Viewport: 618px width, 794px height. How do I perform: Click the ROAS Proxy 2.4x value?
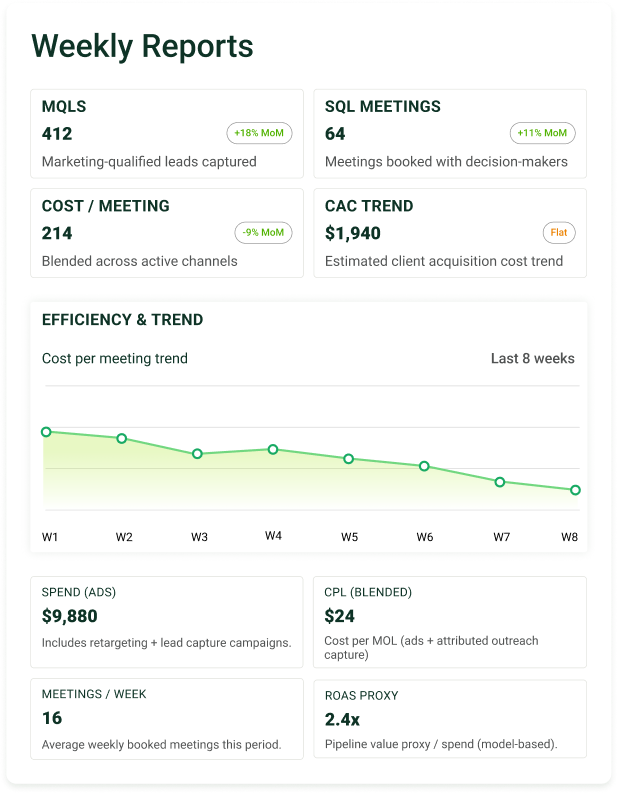(343, 719)
